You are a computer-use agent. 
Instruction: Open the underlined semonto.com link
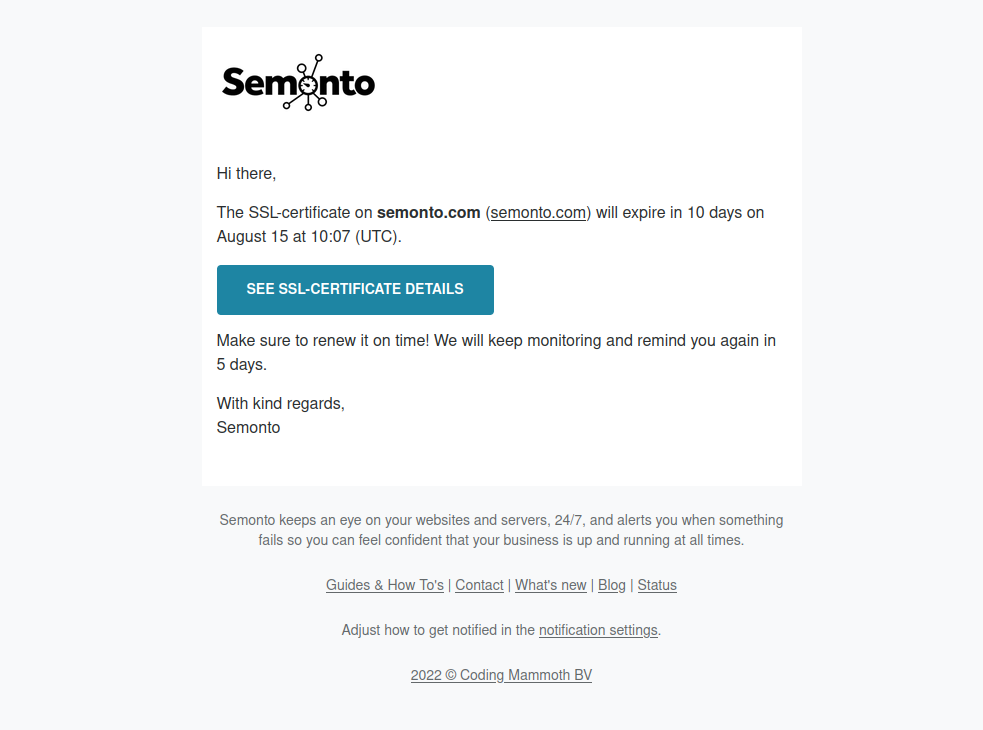538,212
